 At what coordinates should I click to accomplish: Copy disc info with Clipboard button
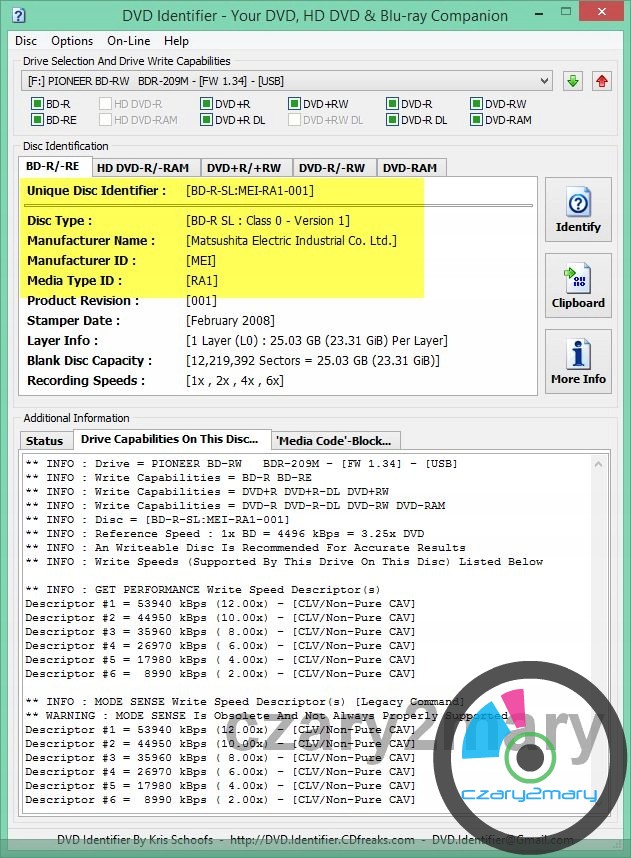[x=578, y=286]
